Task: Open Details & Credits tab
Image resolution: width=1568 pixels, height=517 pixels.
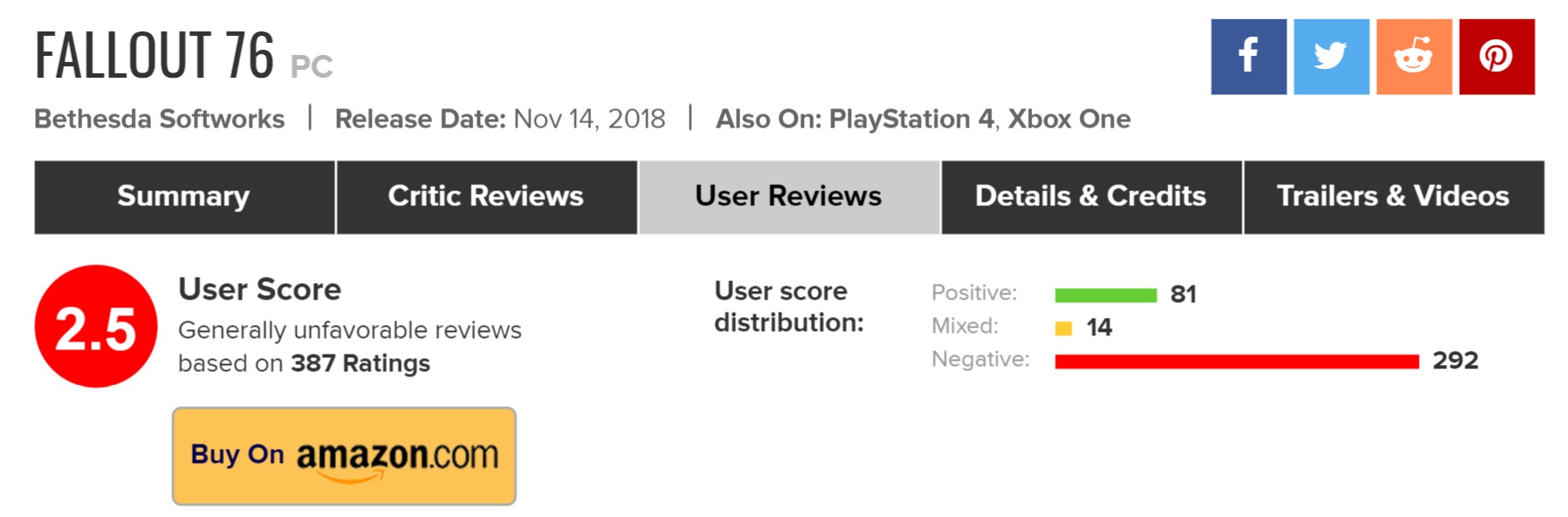Action: [1090, 196]
